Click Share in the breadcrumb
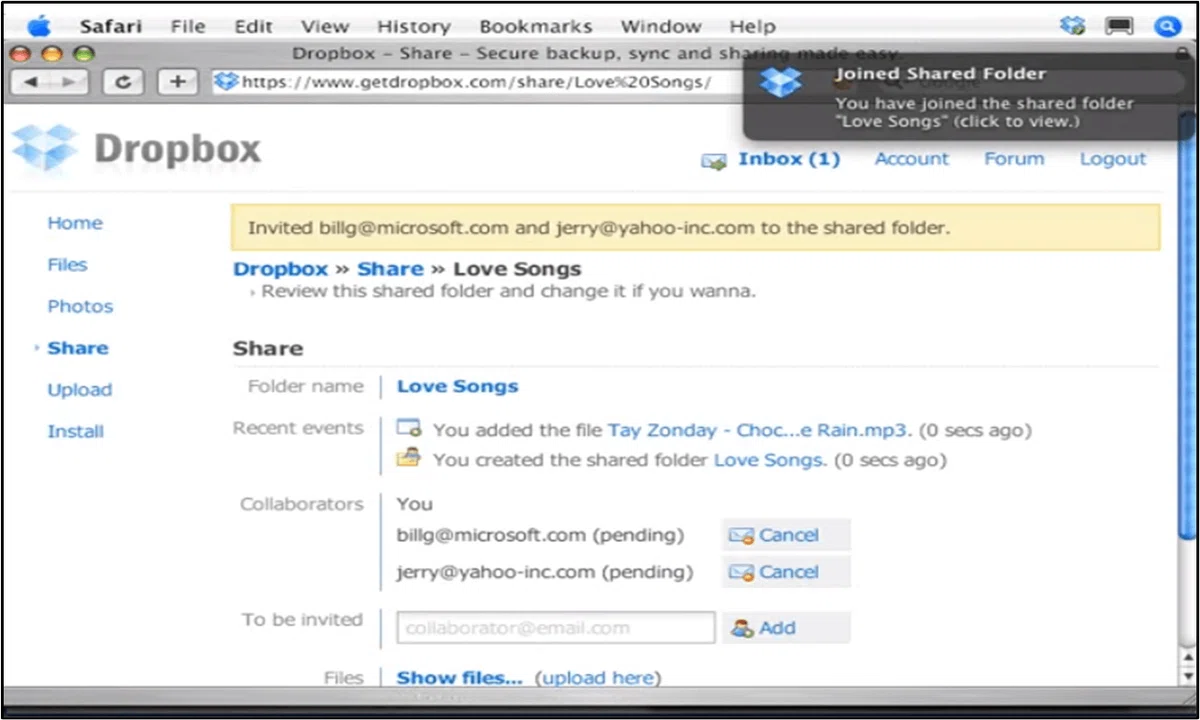Image resolution: width=1200 pixels, height=720 pixels. (390, 269)
